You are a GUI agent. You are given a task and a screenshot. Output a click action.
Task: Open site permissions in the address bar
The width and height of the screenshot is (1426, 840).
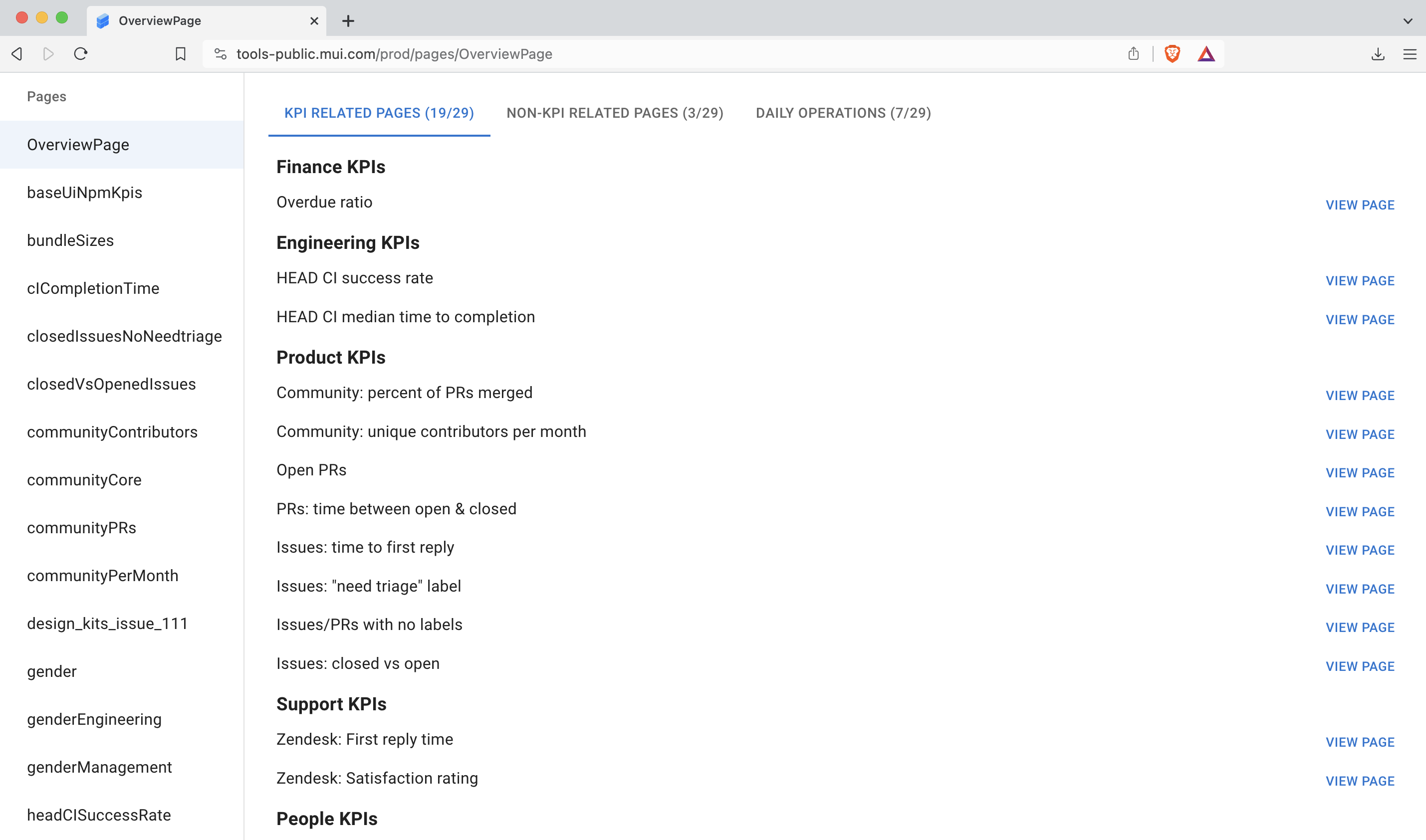pyautogui.click(x=221, y=54)
